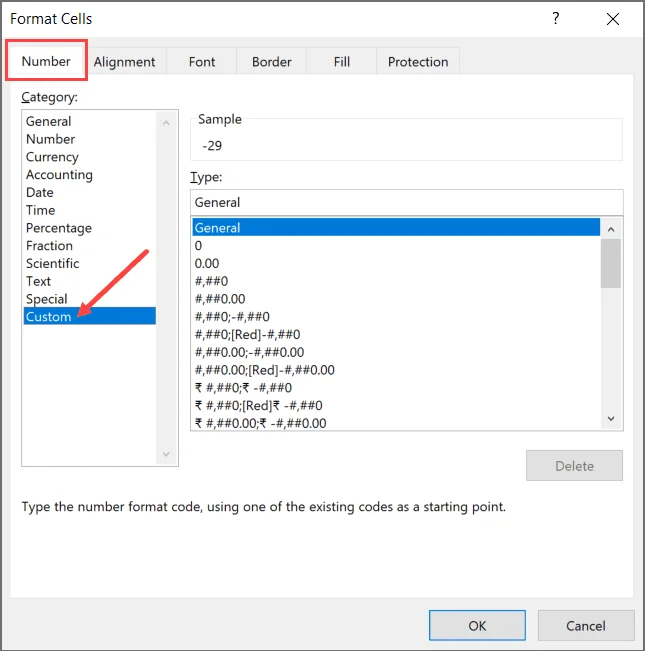The width and height of the screenshot is (645, 651).
Task: Click the Category list's scroll-down arrow
Action: (166, 454)
